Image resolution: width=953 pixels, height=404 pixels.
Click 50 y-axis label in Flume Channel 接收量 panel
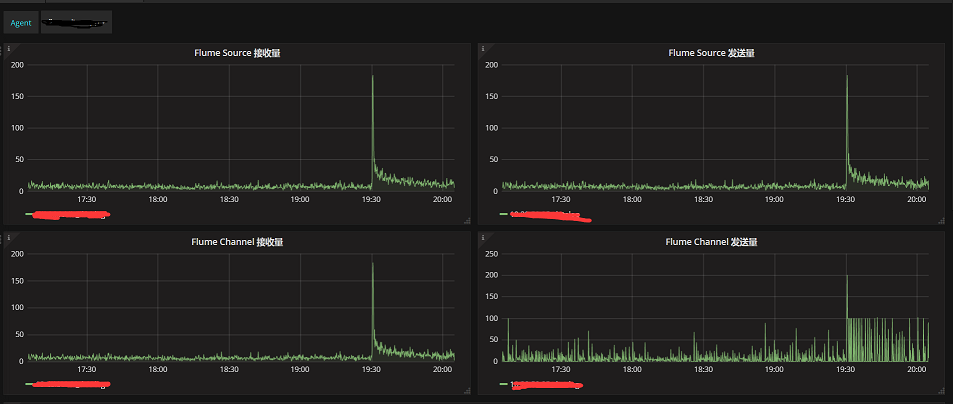click(x=20, y=334)
